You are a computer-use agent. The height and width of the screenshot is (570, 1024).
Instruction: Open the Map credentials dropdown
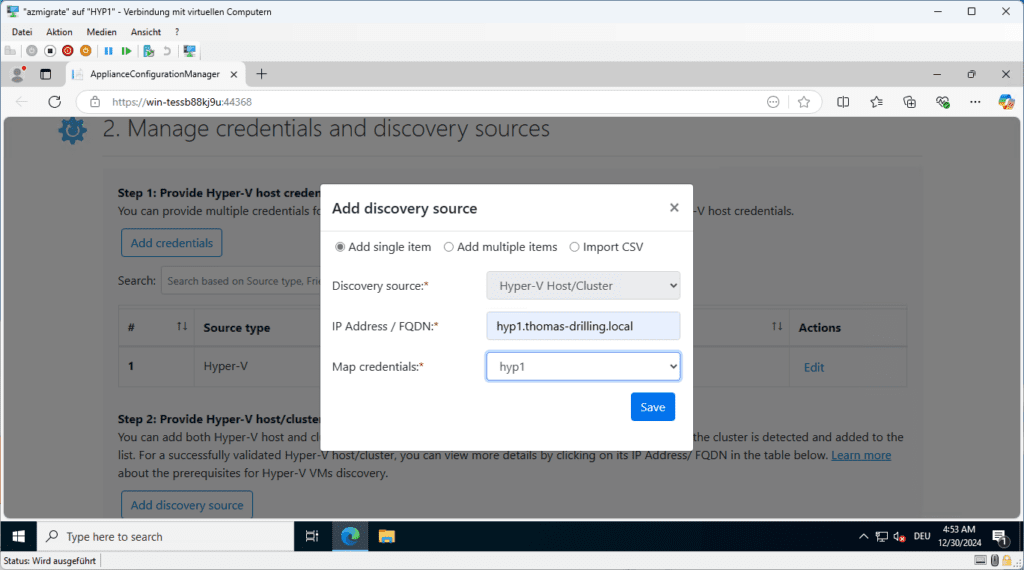(583, 366)
